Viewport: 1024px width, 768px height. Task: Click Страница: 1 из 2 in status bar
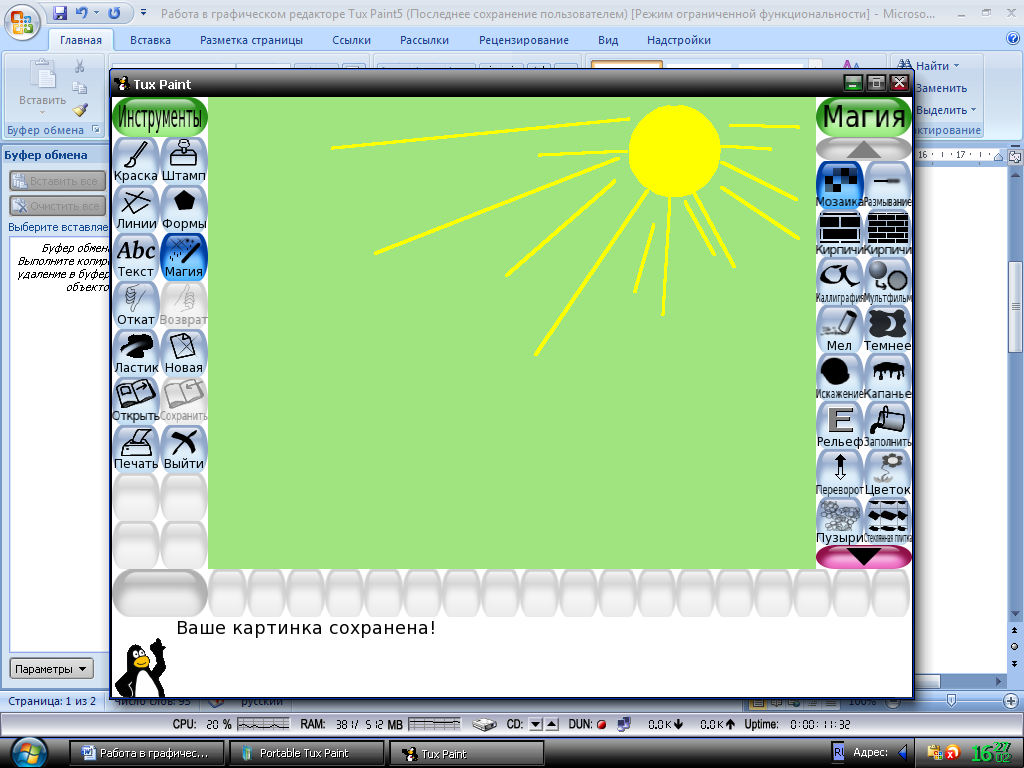52,701
